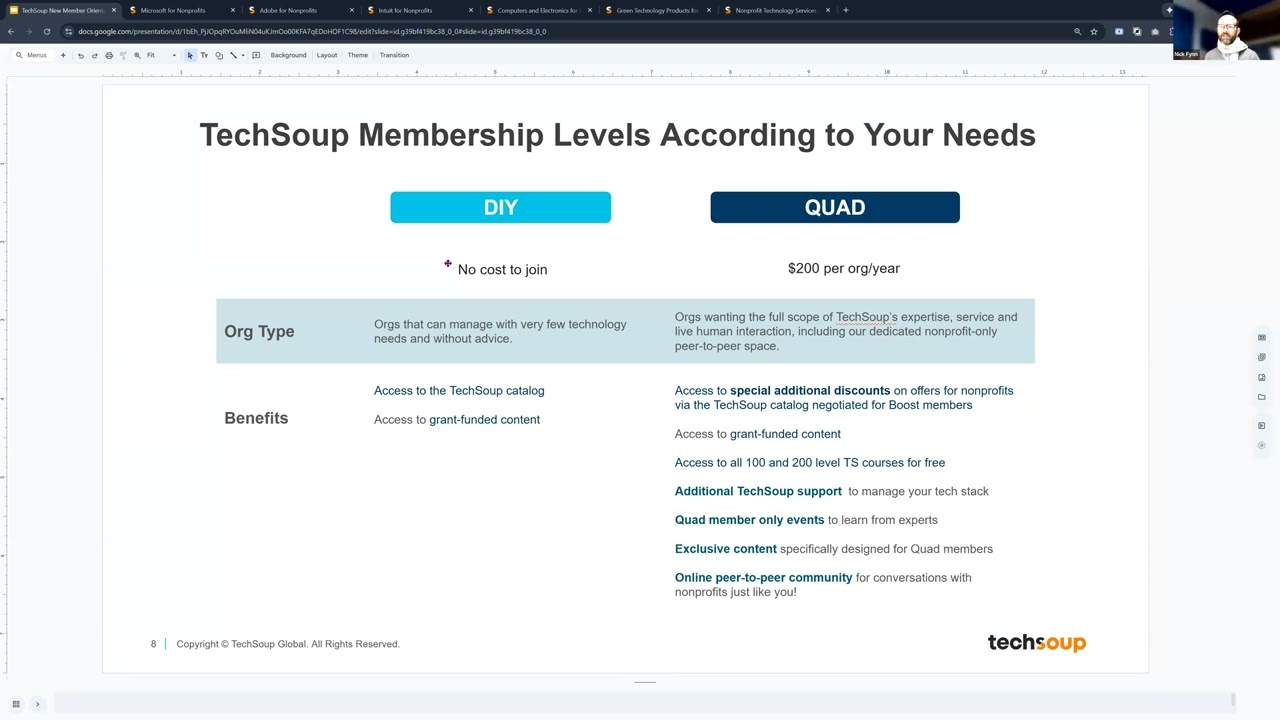The width and height of the screenshot is (1280, 720).
Task: Open the slide grid view
Action: [16, 704]
